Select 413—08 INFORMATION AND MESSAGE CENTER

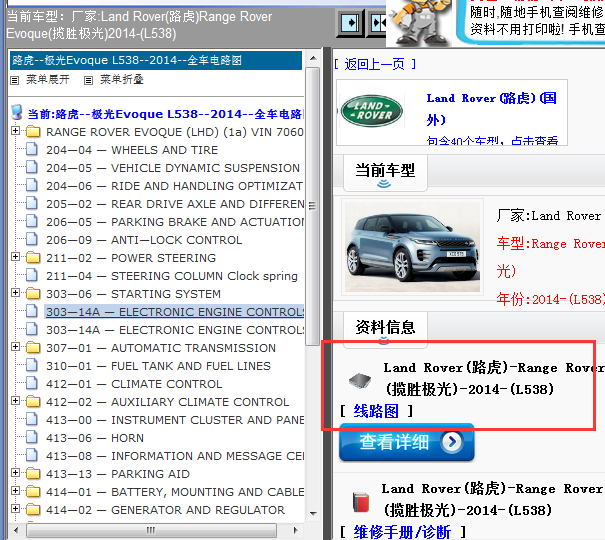coord(175,456)
